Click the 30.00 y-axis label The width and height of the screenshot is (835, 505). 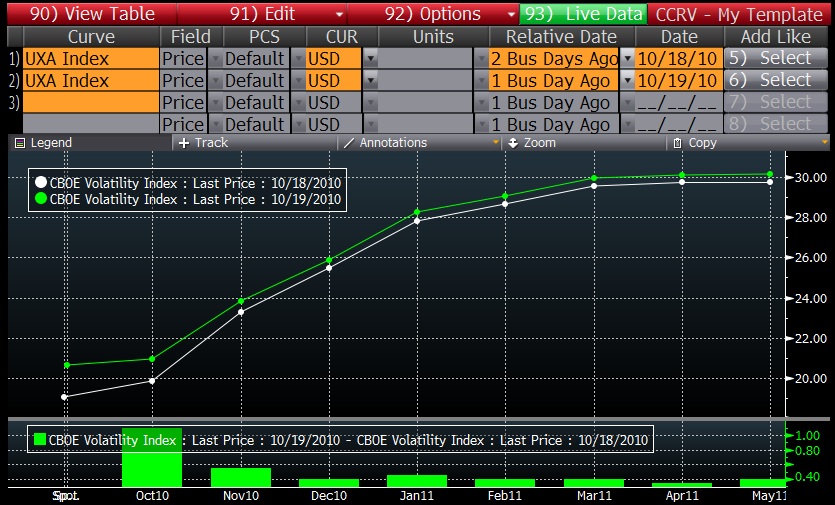(811, 177)
